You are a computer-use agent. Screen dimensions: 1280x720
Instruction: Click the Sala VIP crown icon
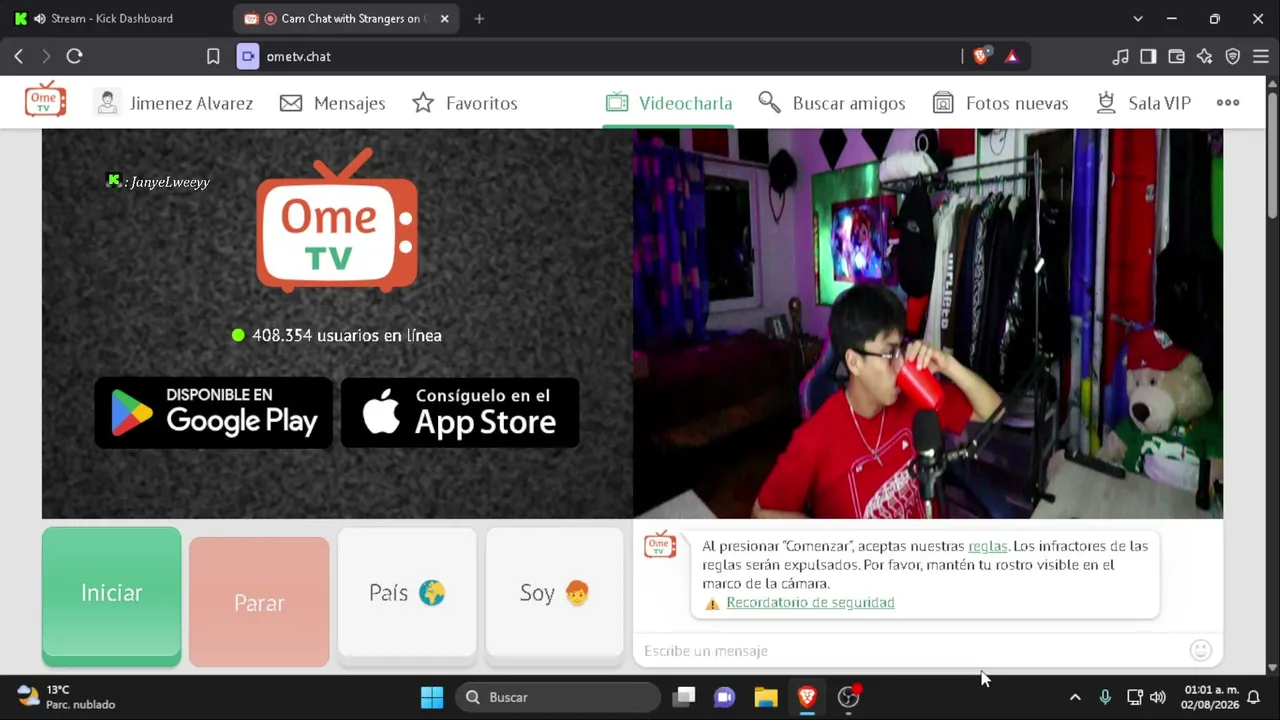[x=1106, y=103]
